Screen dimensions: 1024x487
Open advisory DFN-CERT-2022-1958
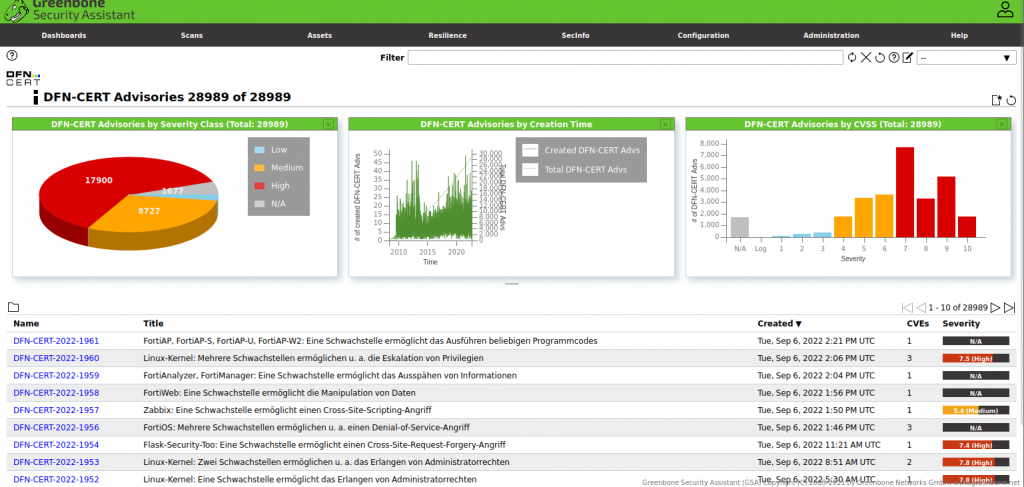pyautogui.click(x=56, y=393)
